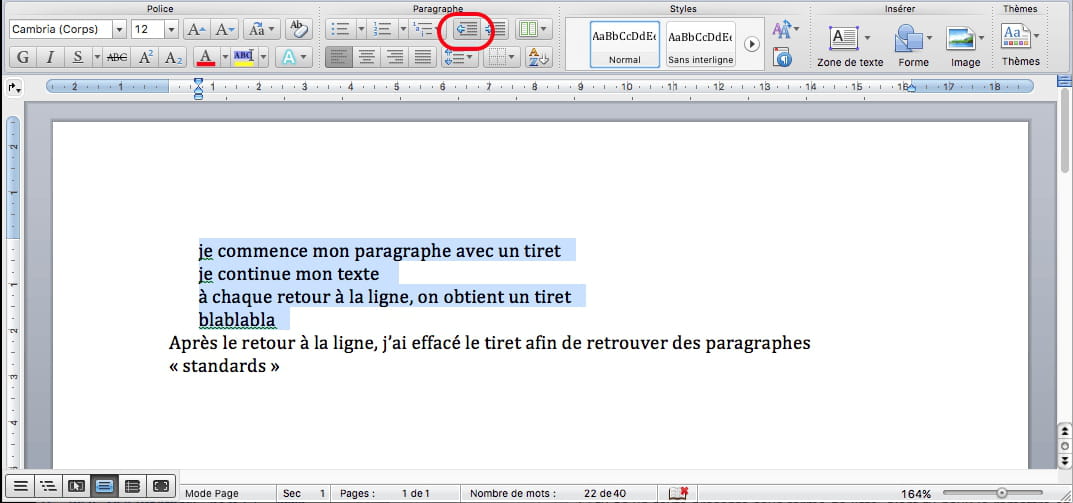Justify the selected paragraph text

(x=423, y=57)
